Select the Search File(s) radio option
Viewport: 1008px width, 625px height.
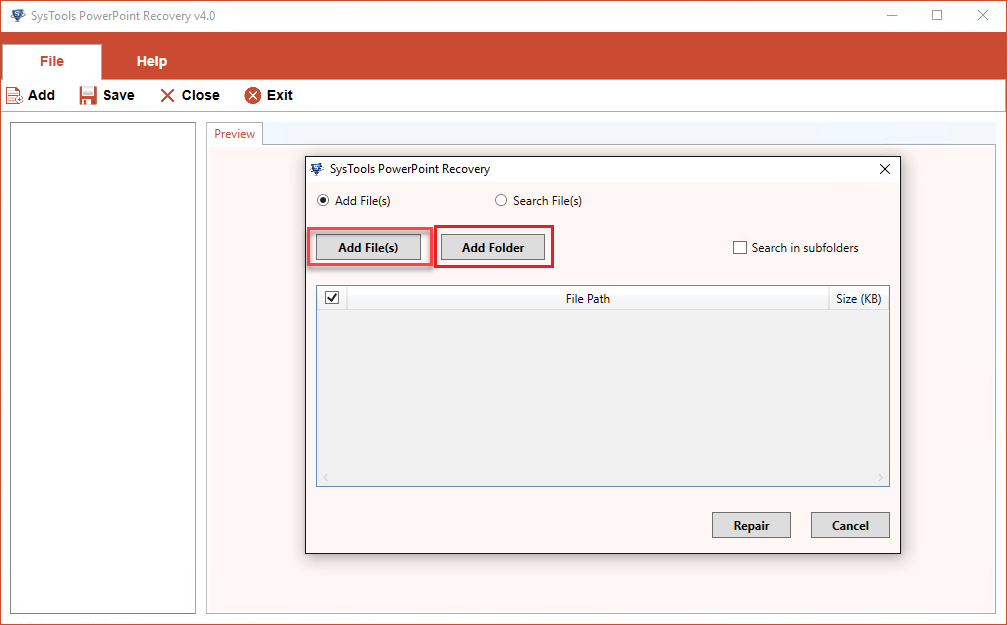coord(501,201)
